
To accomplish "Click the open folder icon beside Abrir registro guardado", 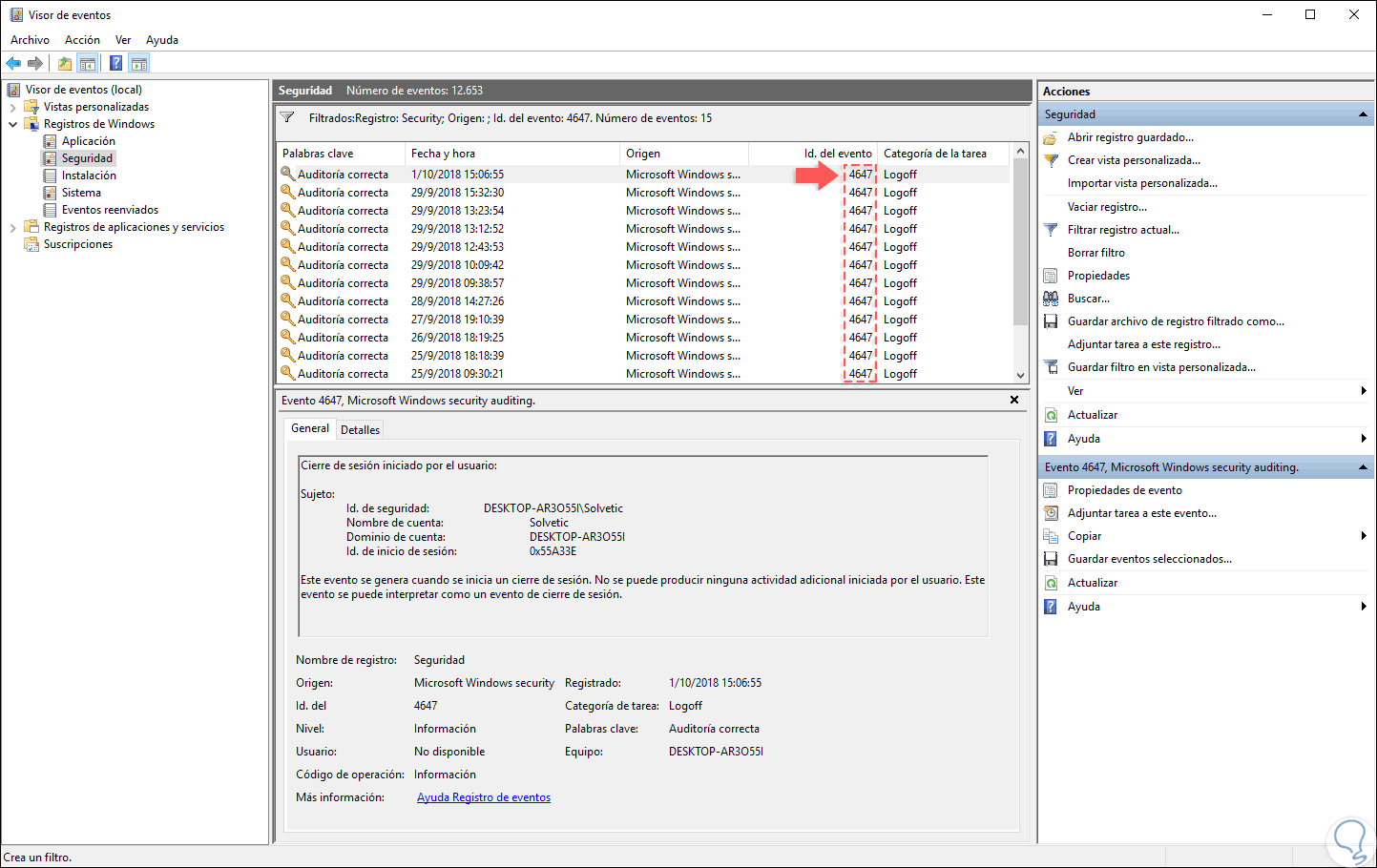I will pos(1051,137).
